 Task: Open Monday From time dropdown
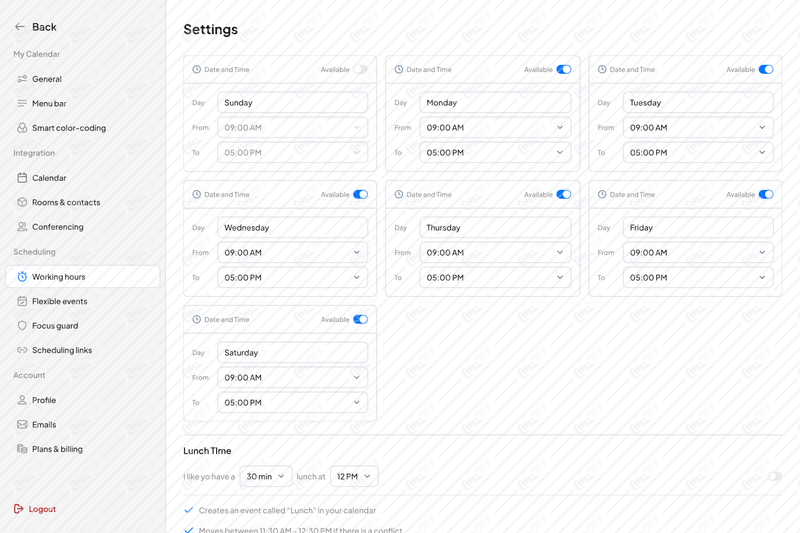[x=495, y=128]
